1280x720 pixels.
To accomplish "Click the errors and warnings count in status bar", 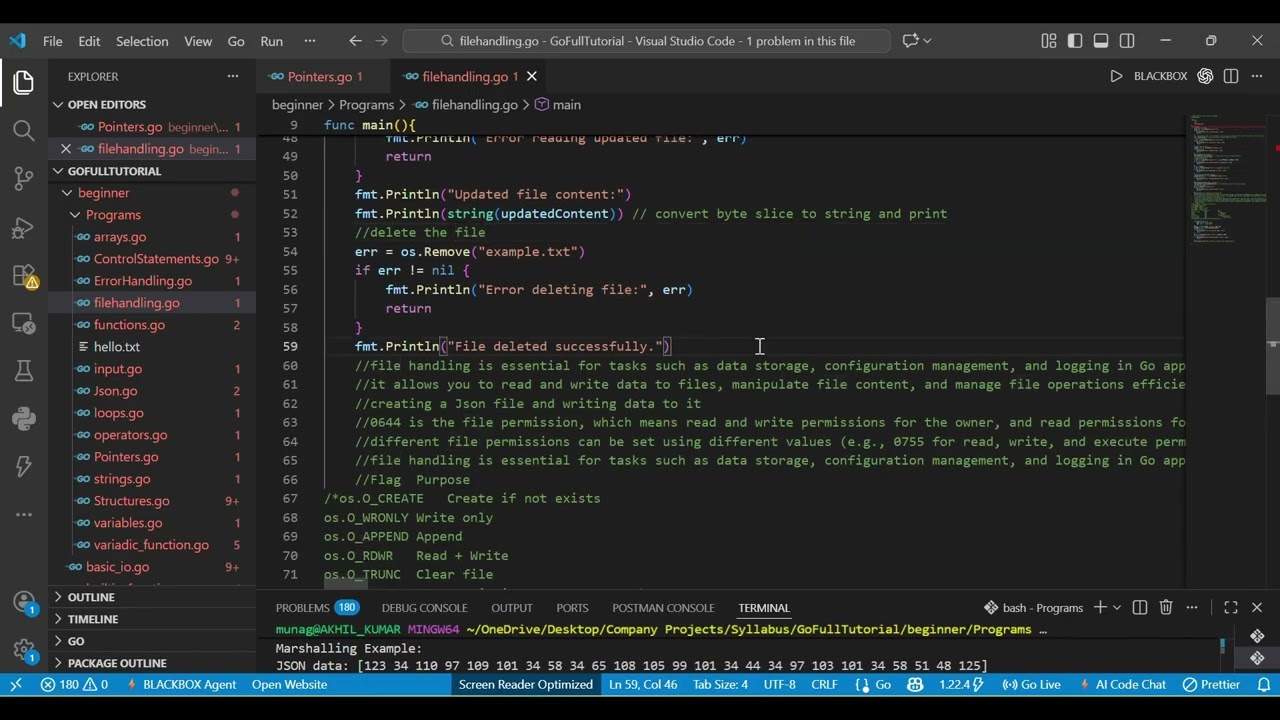I will 74,685.
